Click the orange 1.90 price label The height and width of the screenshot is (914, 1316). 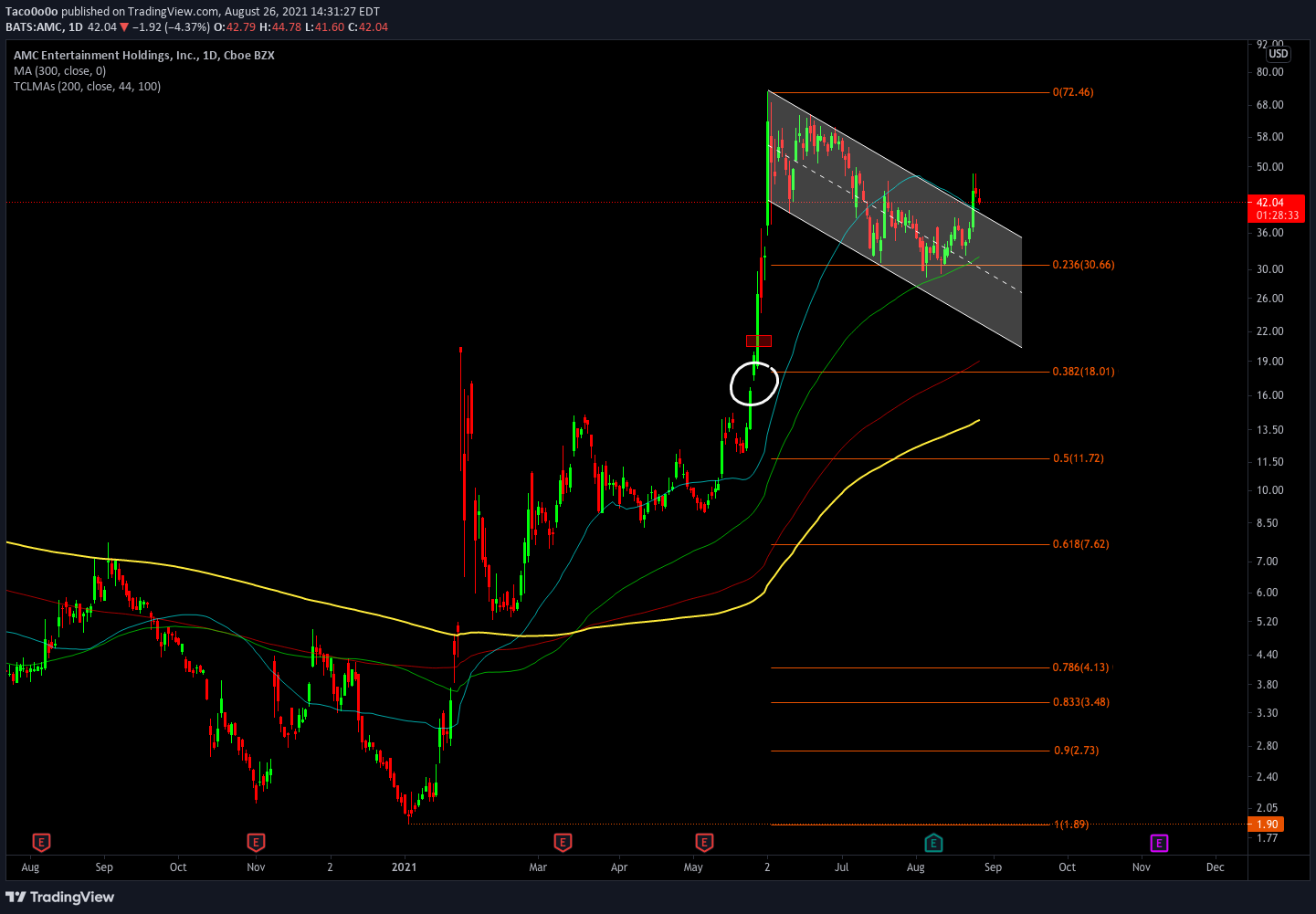click(x=1266, y=824)
